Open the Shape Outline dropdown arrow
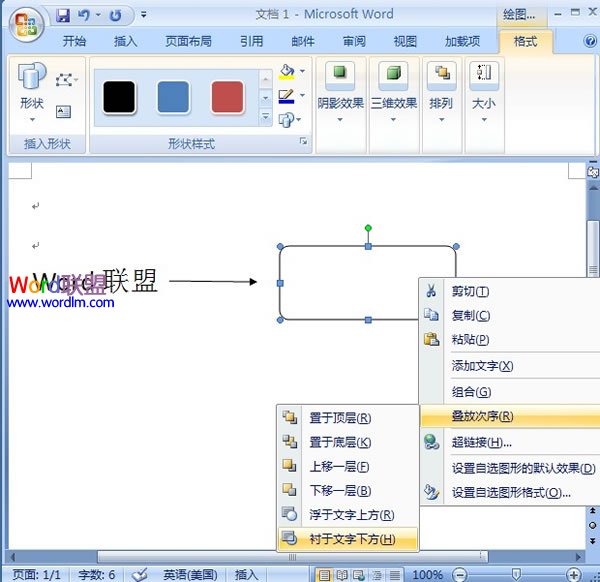 coord(302,95)
